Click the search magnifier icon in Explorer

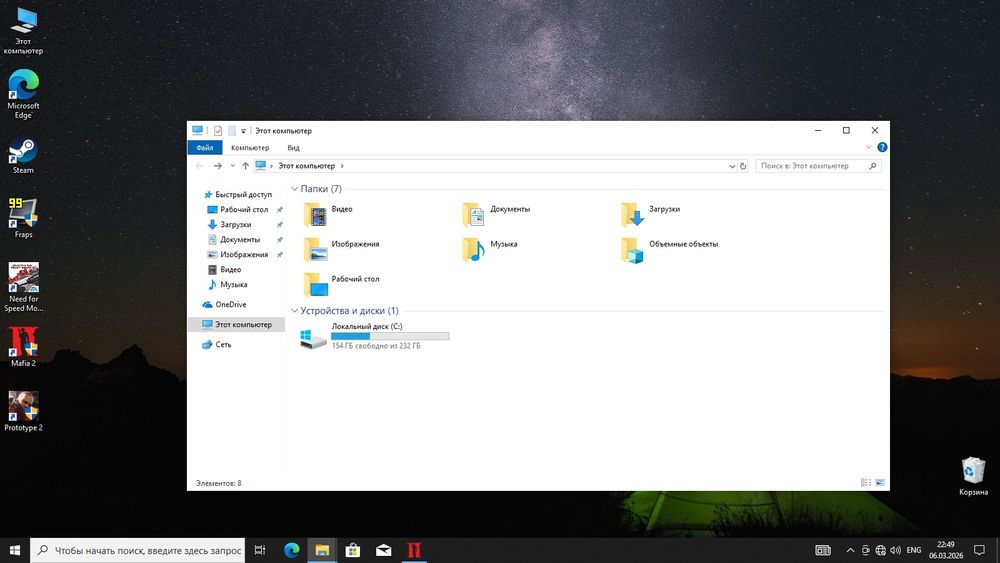pyautogui.click(x=872, y=166)
